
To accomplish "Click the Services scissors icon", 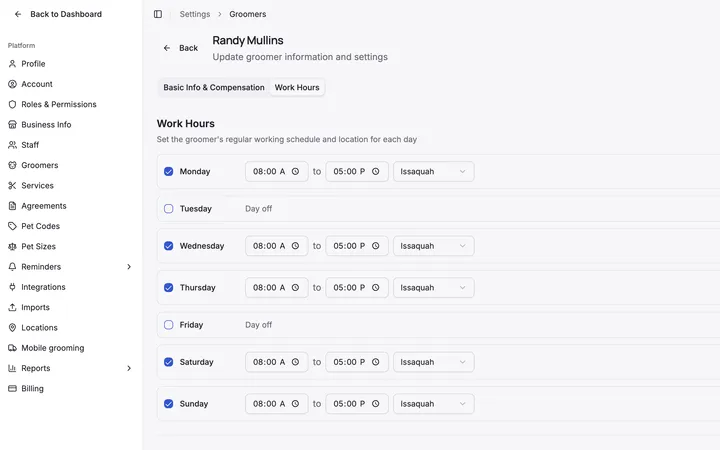I will tap(12, 186).
